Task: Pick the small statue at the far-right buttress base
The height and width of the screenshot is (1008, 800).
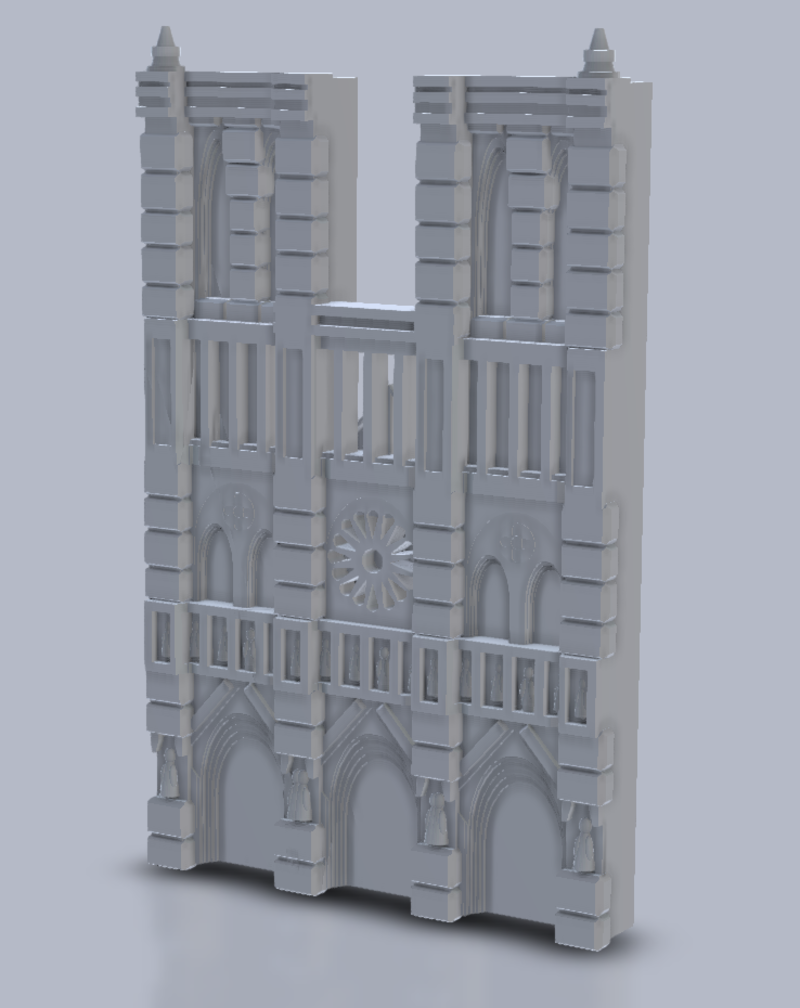Action: click(584, 844)
